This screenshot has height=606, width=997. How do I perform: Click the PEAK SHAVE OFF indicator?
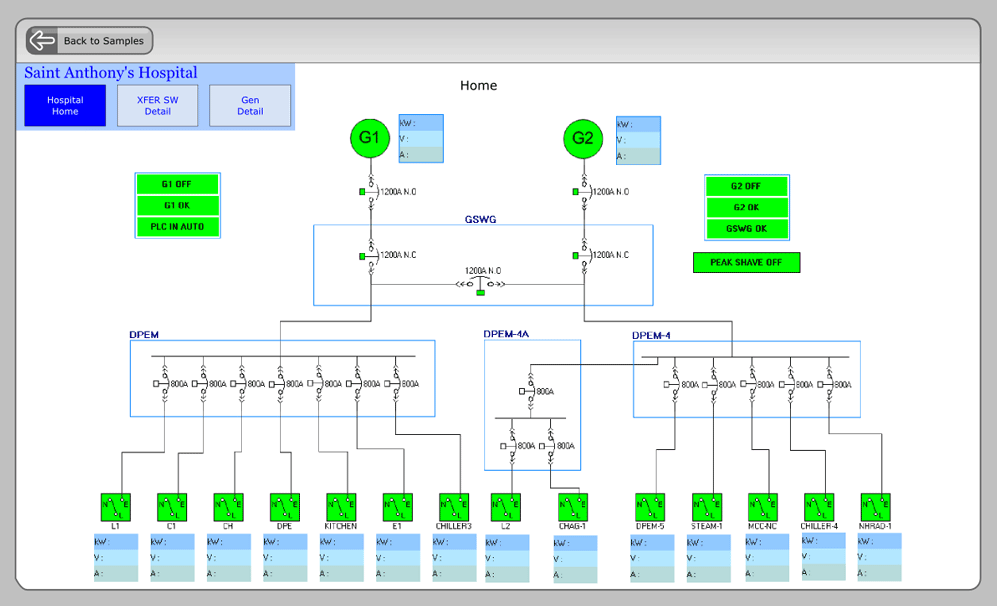pos(746,263)
